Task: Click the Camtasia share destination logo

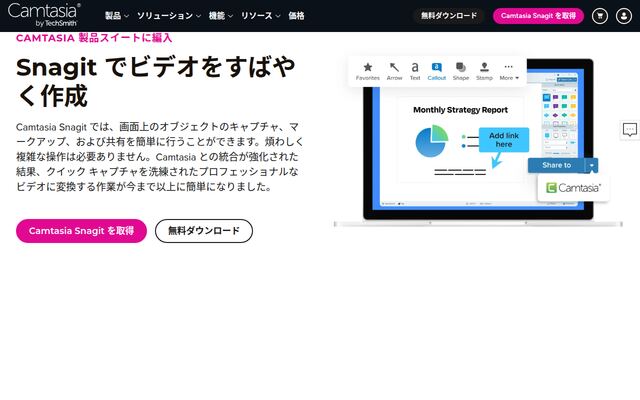Action: (x=573, y=188)
